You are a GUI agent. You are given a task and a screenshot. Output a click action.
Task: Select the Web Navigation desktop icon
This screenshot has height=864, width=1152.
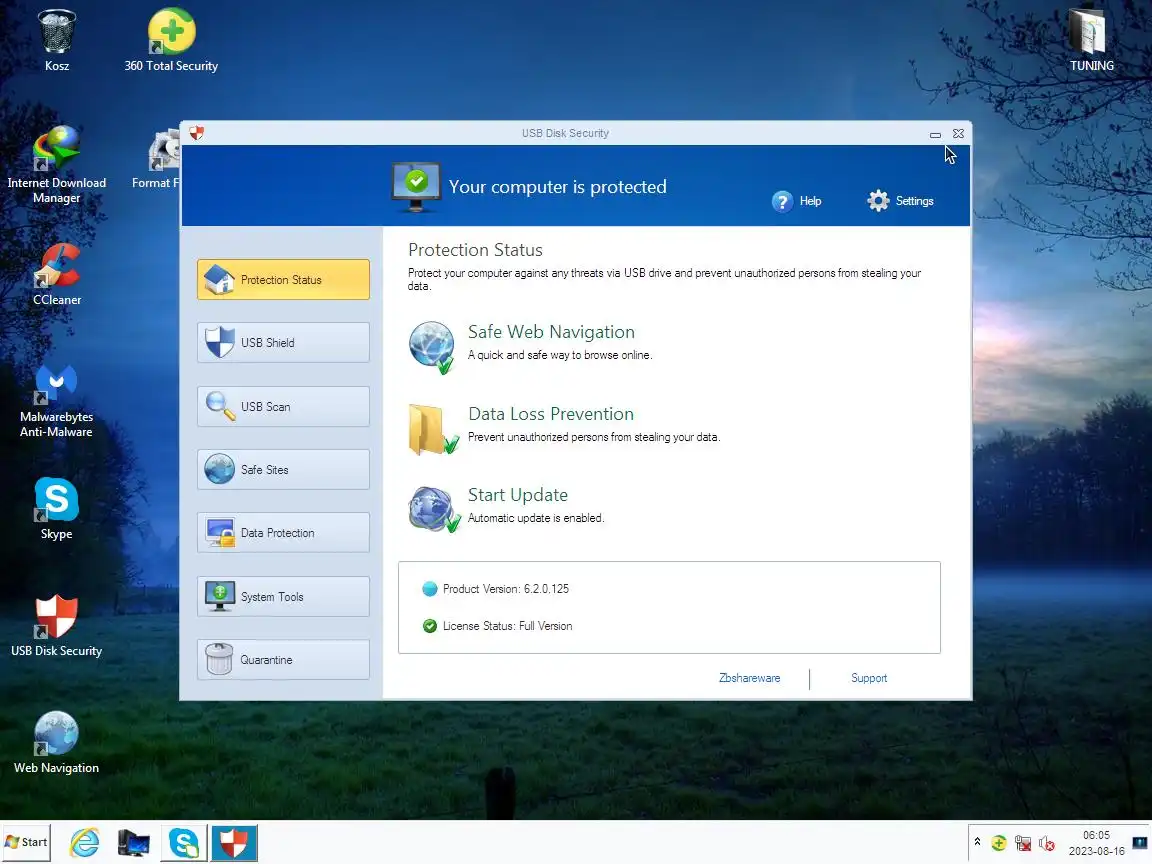[x=57, y=743]
